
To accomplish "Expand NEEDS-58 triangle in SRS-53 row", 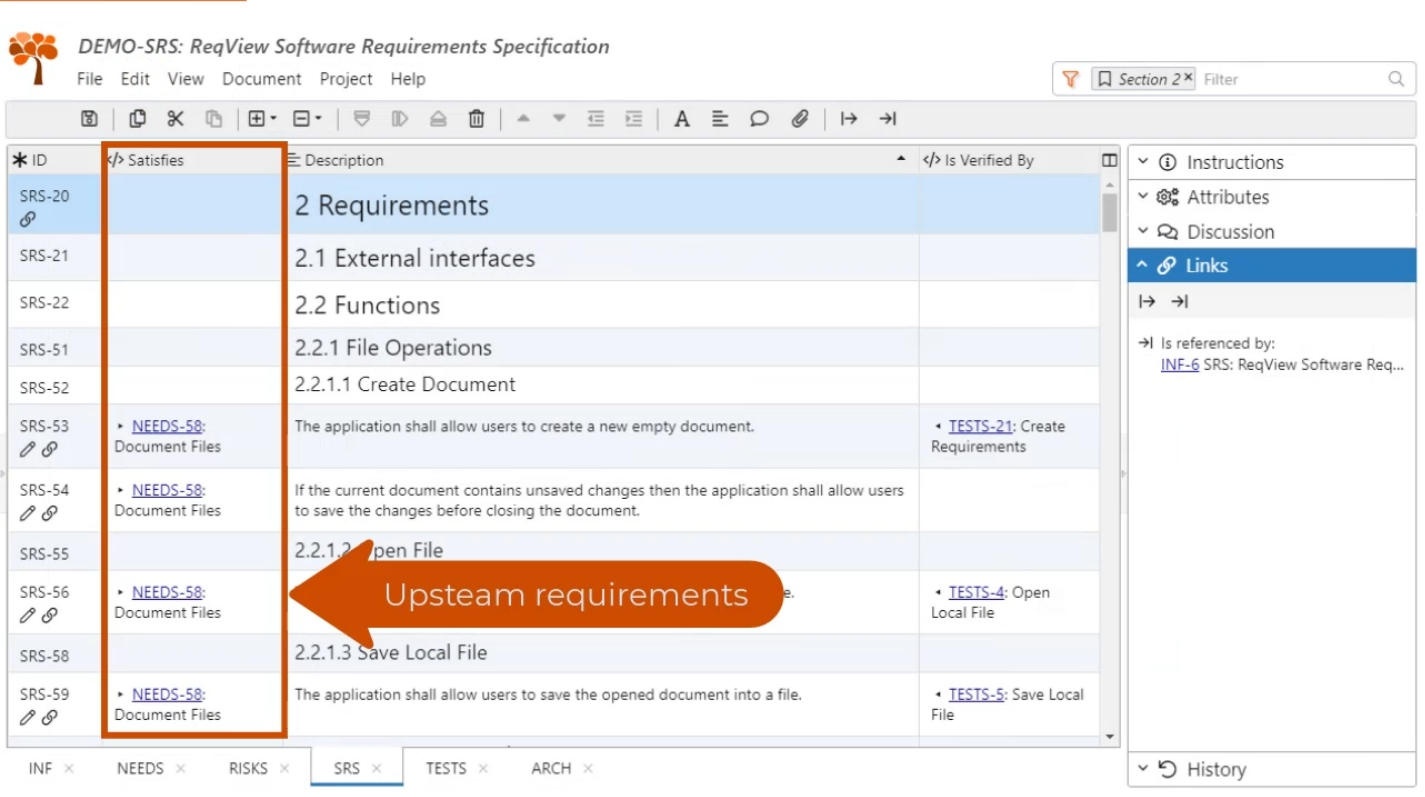I will [x=121, y=426].
